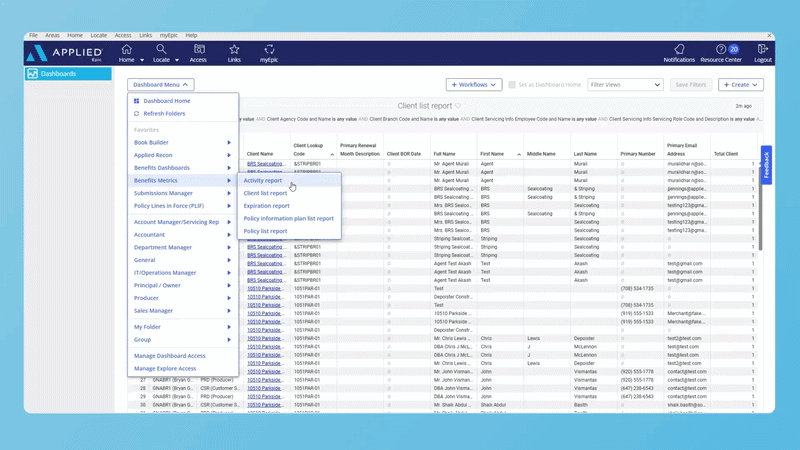Open the Sales Manager submenu
This screenshot has width=800, height=450.
coord(183,311)
